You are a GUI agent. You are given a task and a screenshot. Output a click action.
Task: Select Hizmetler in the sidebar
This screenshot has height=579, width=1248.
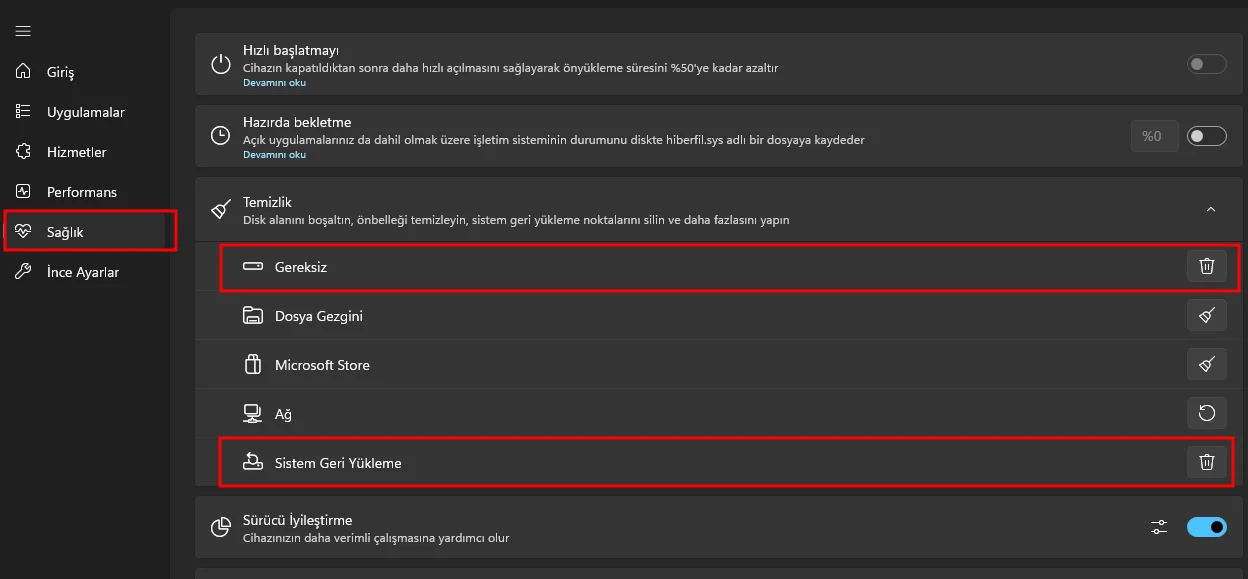tap(76, 152)
